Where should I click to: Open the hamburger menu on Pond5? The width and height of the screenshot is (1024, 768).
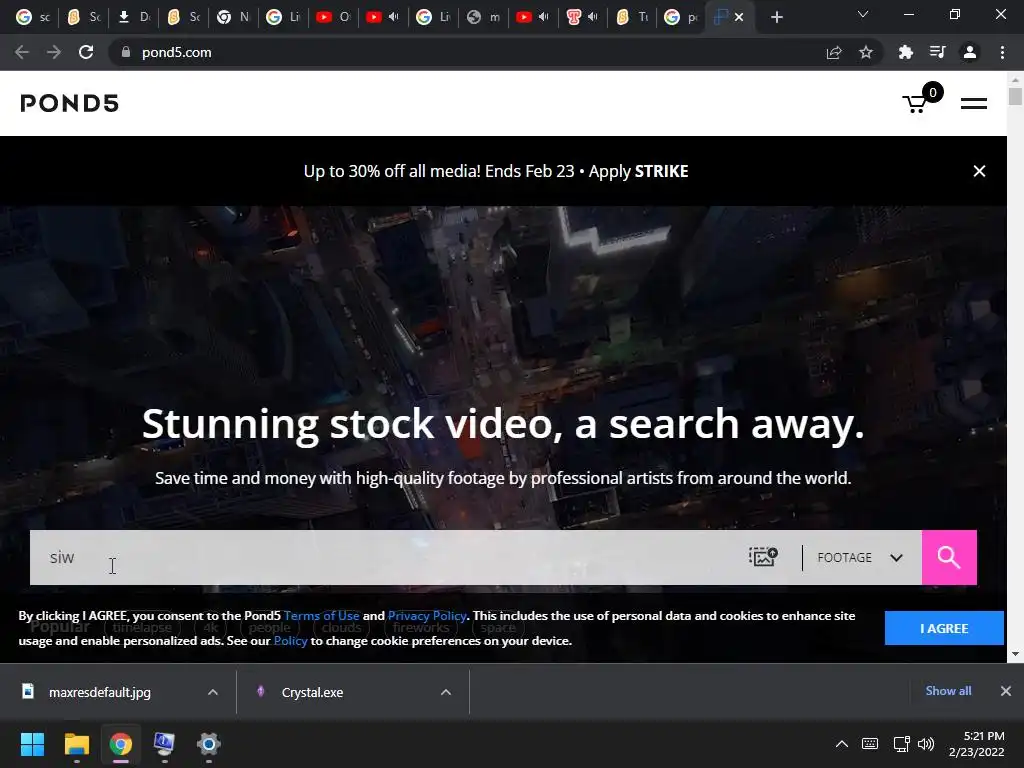(x=973, y=103)
